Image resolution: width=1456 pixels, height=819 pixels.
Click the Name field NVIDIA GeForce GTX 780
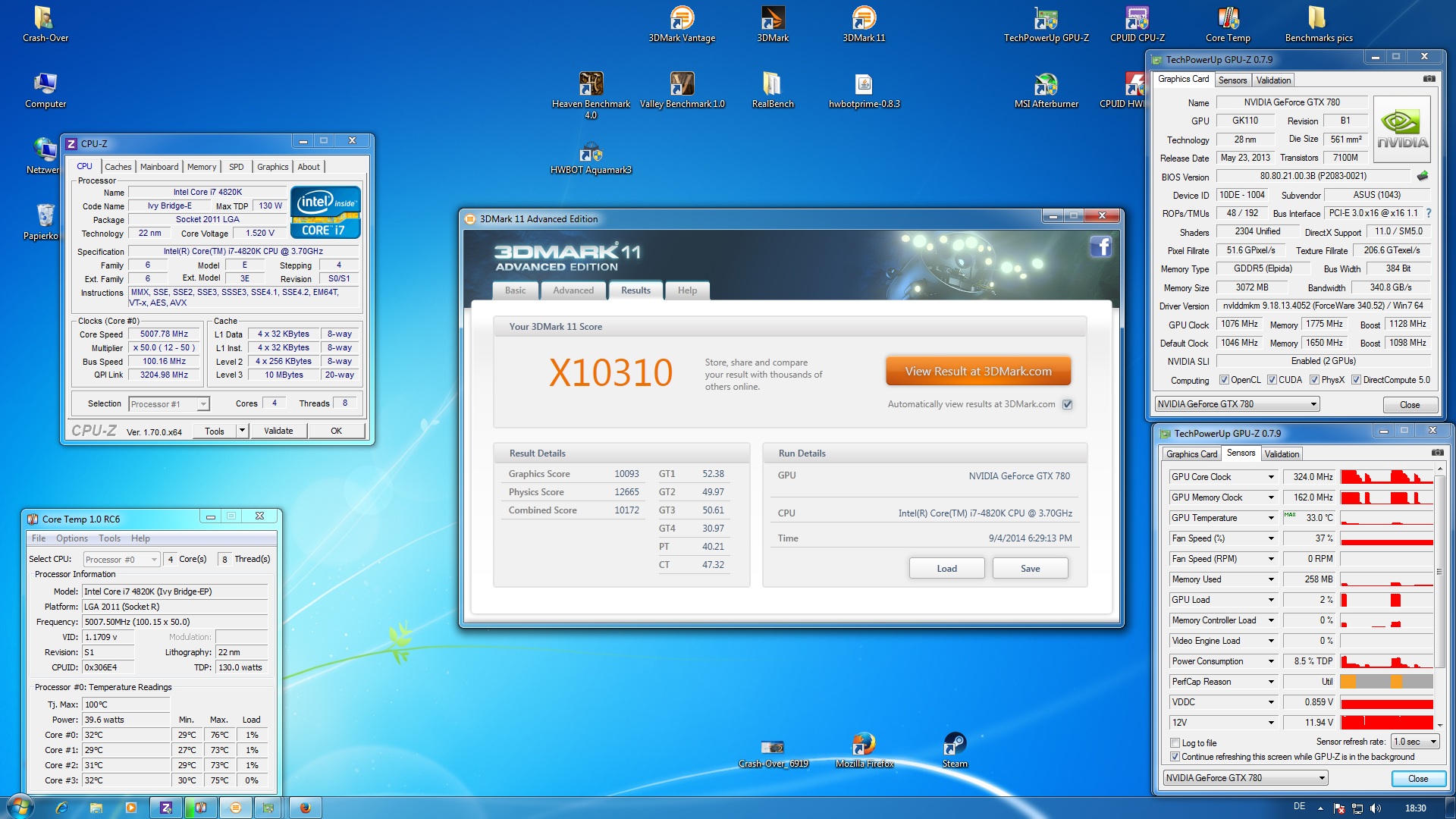click(1291, 102)
